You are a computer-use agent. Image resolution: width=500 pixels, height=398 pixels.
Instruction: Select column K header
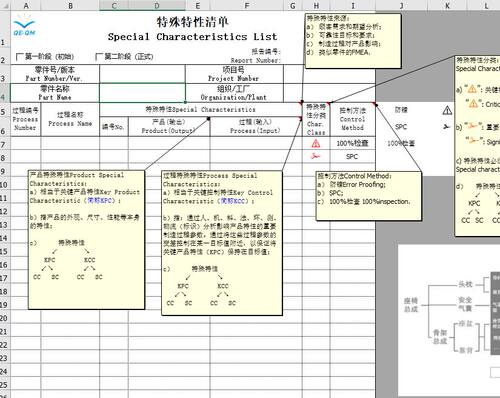[x=447, y=5]
